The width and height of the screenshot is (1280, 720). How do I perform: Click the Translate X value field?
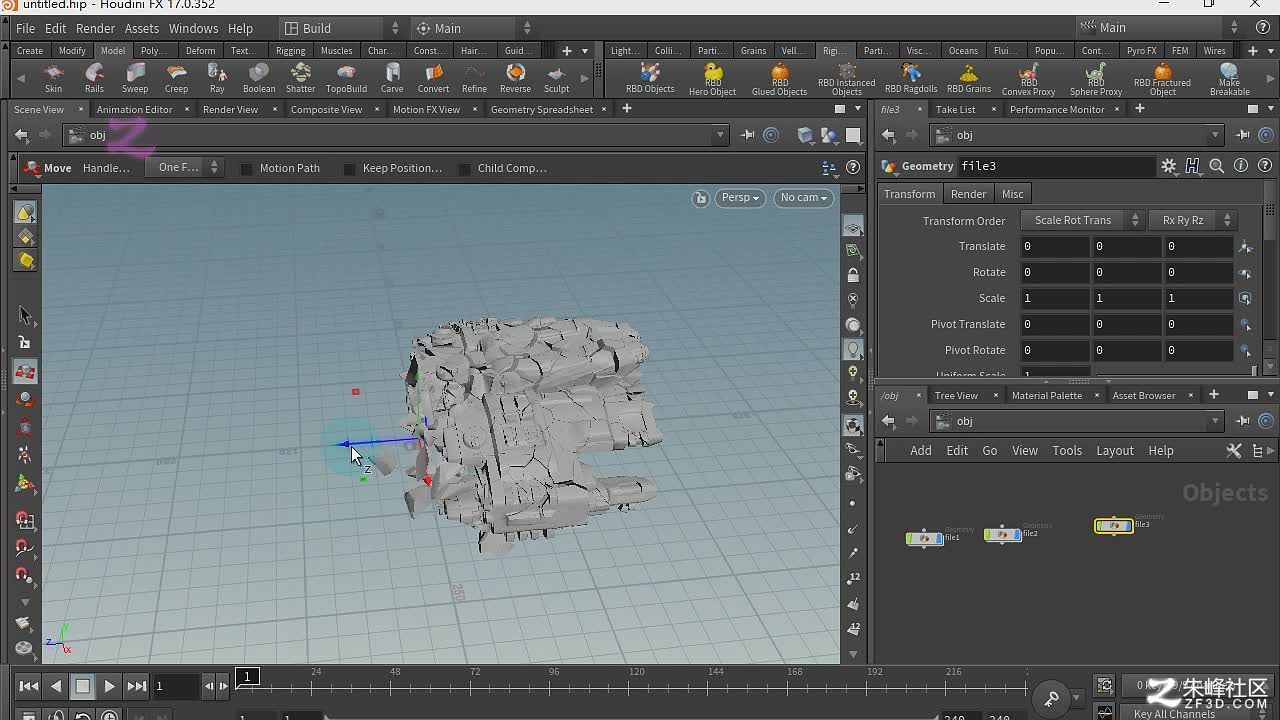tap(1055, 246)
